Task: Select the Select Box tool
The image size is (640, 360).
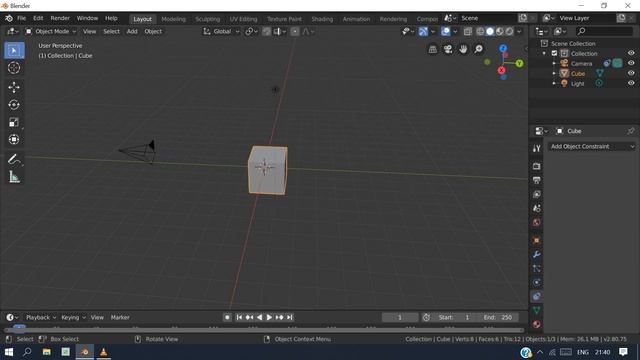Action: (x=14, y=51)
